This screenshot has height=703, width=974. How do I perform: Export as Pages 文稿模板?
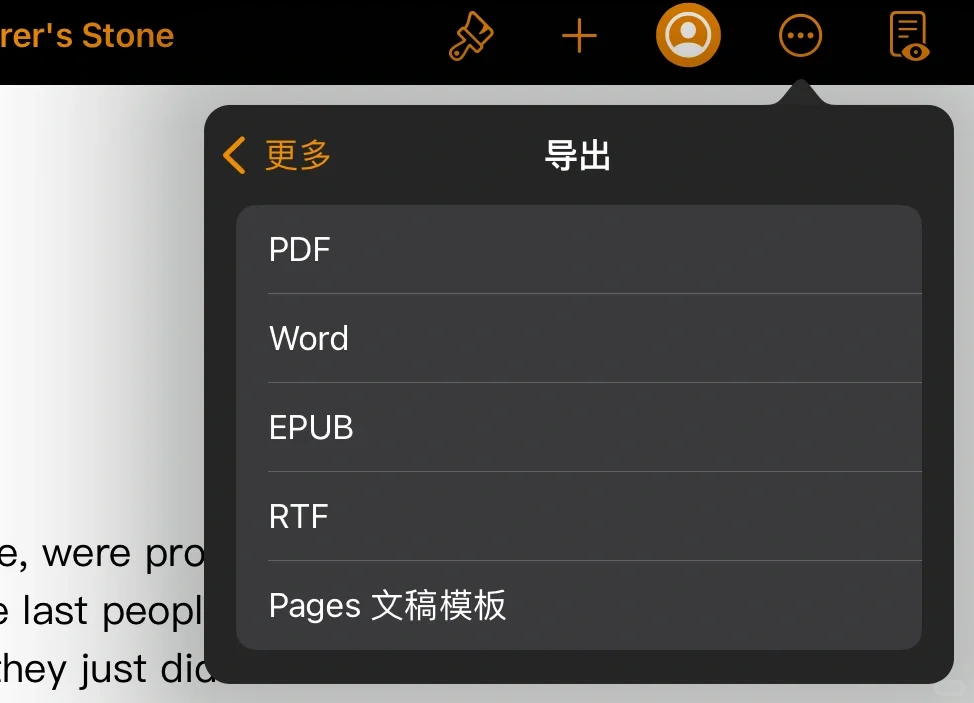pyautogui.click(x=579, y=605)
